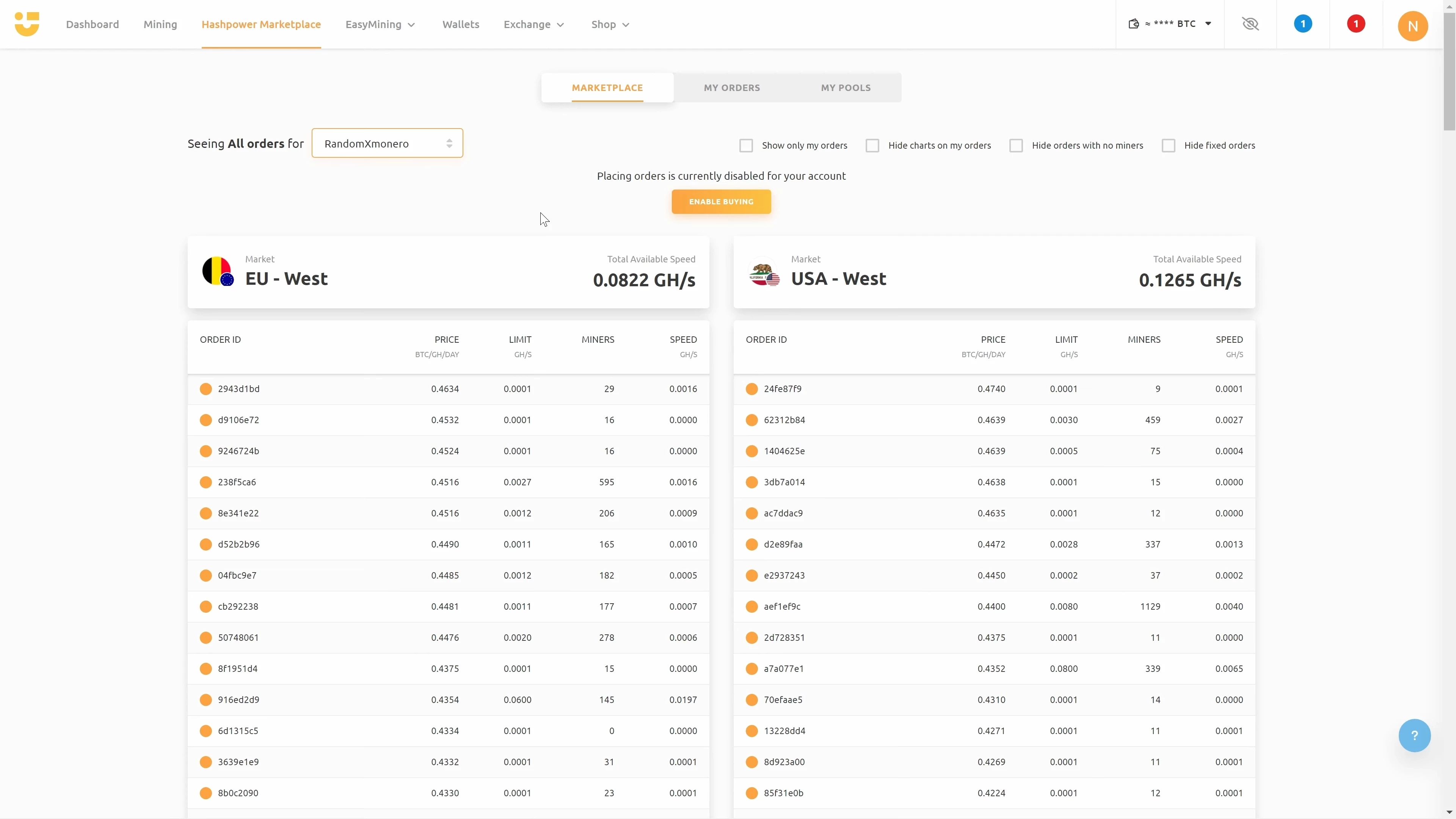Click the orange dot for order 24fe87f9
The image size is (1456, 819).
752,389
